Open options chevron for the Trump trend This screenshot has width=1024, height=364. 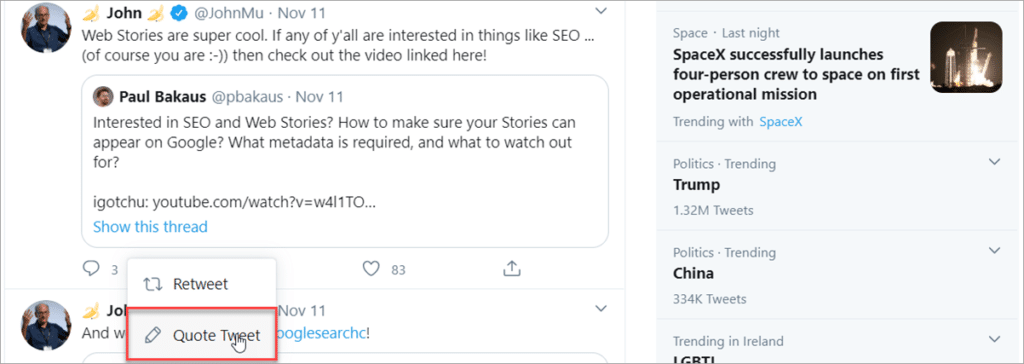[x=994, y=161]
